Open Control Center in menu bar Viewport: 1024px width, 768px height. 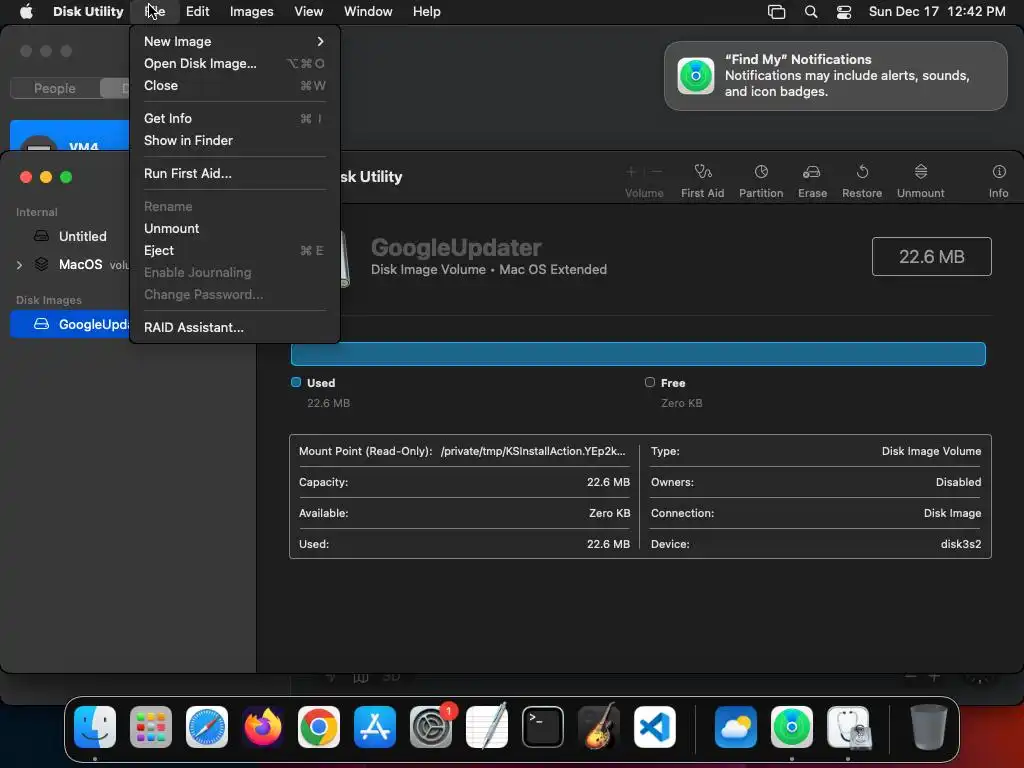pos(844,12)
